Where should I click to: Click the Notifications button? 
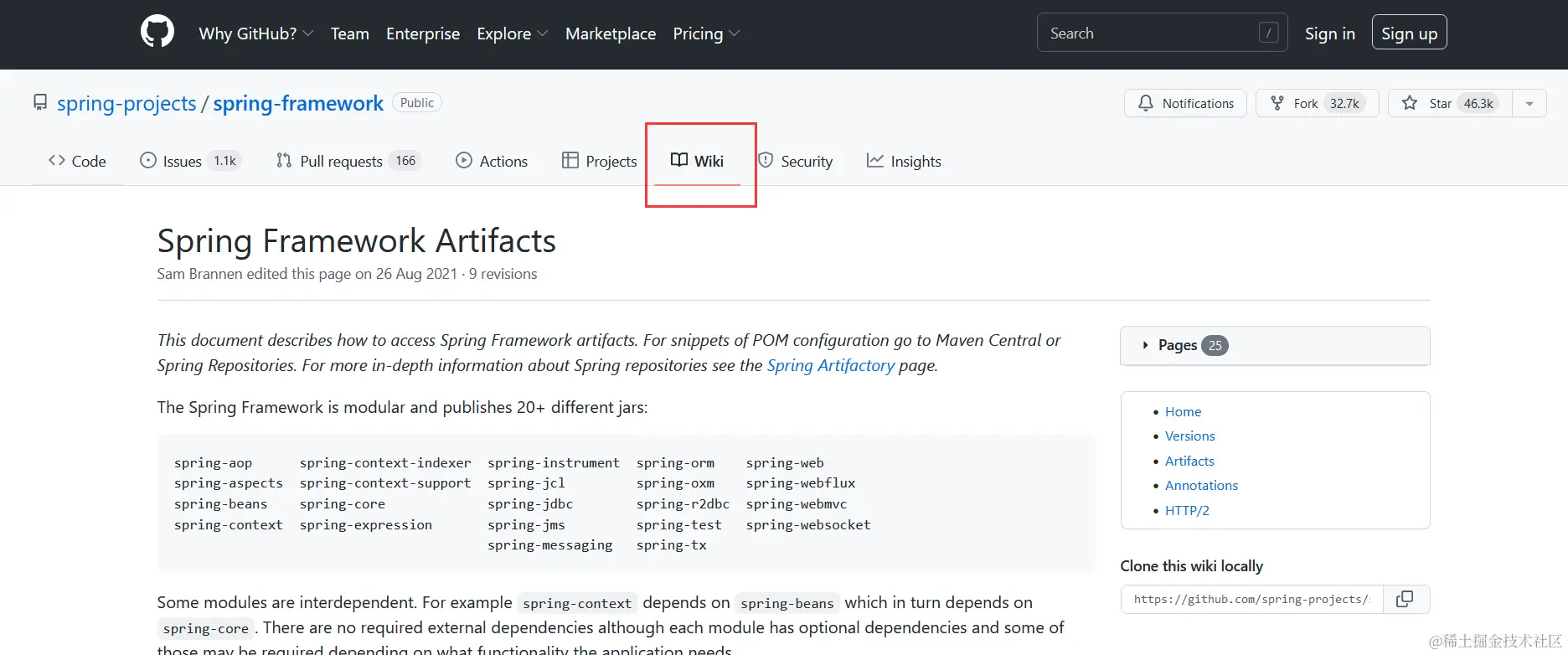1185,103
